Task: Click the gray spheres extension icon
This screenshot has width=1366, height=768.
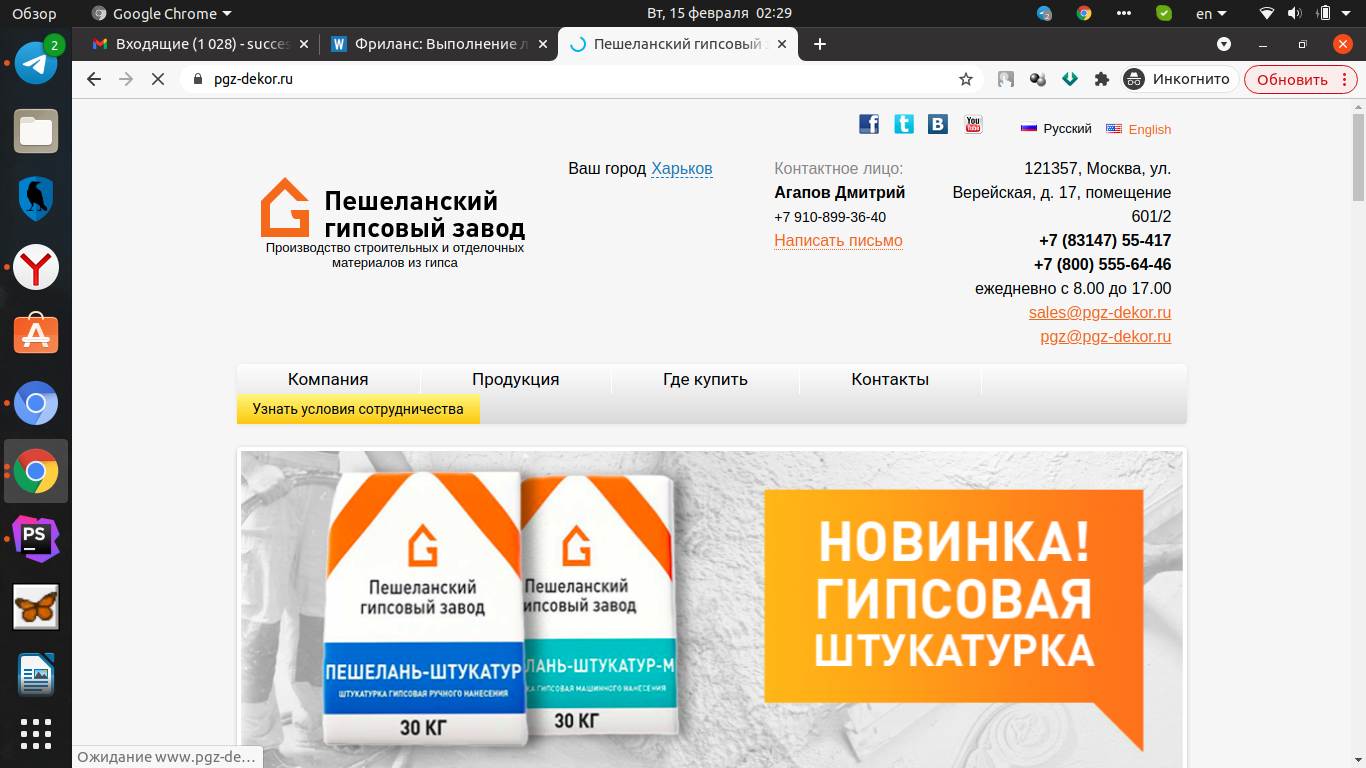Action: 1038,79
